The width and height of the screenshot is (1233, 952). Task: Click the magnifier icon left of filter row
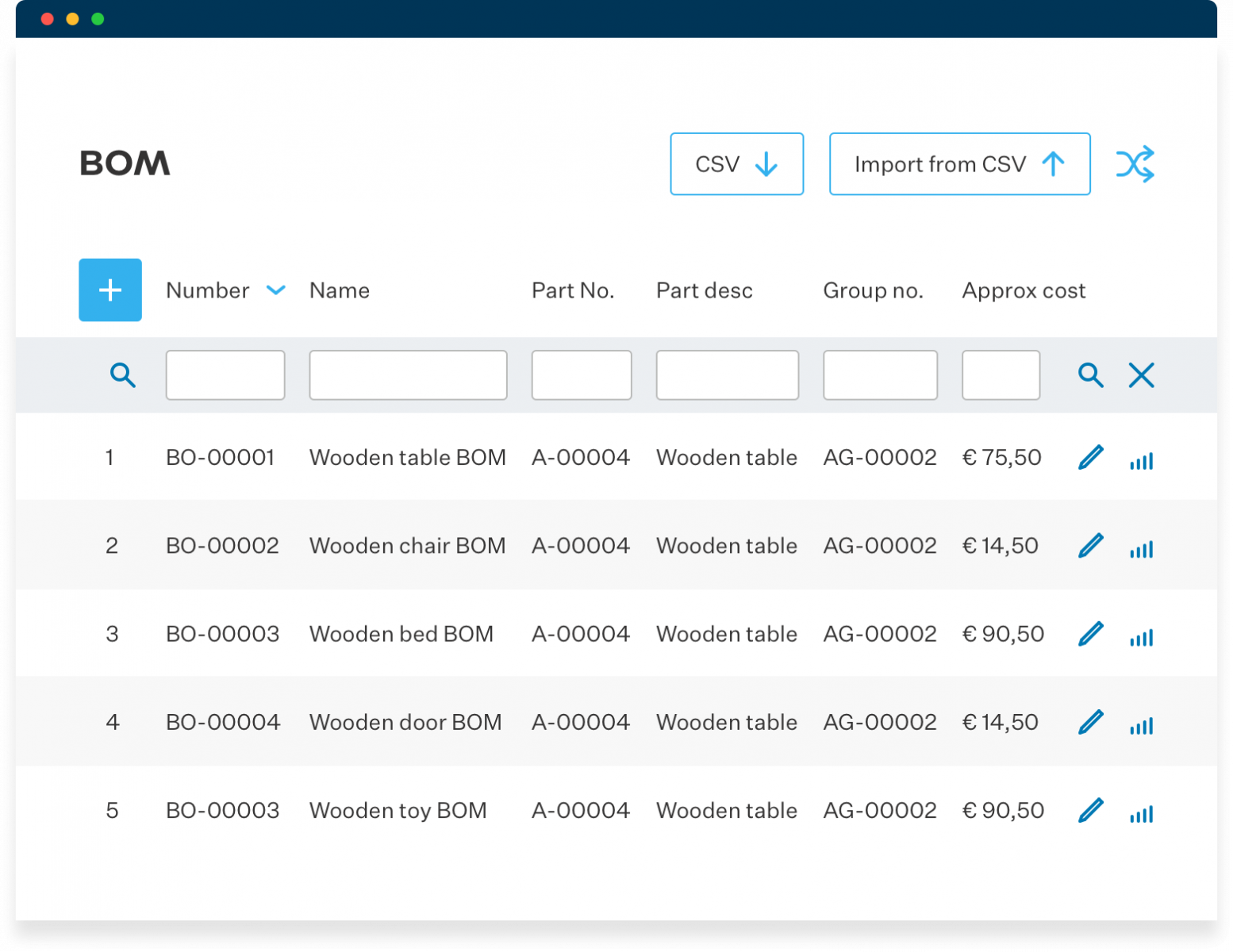pos(123,374)
